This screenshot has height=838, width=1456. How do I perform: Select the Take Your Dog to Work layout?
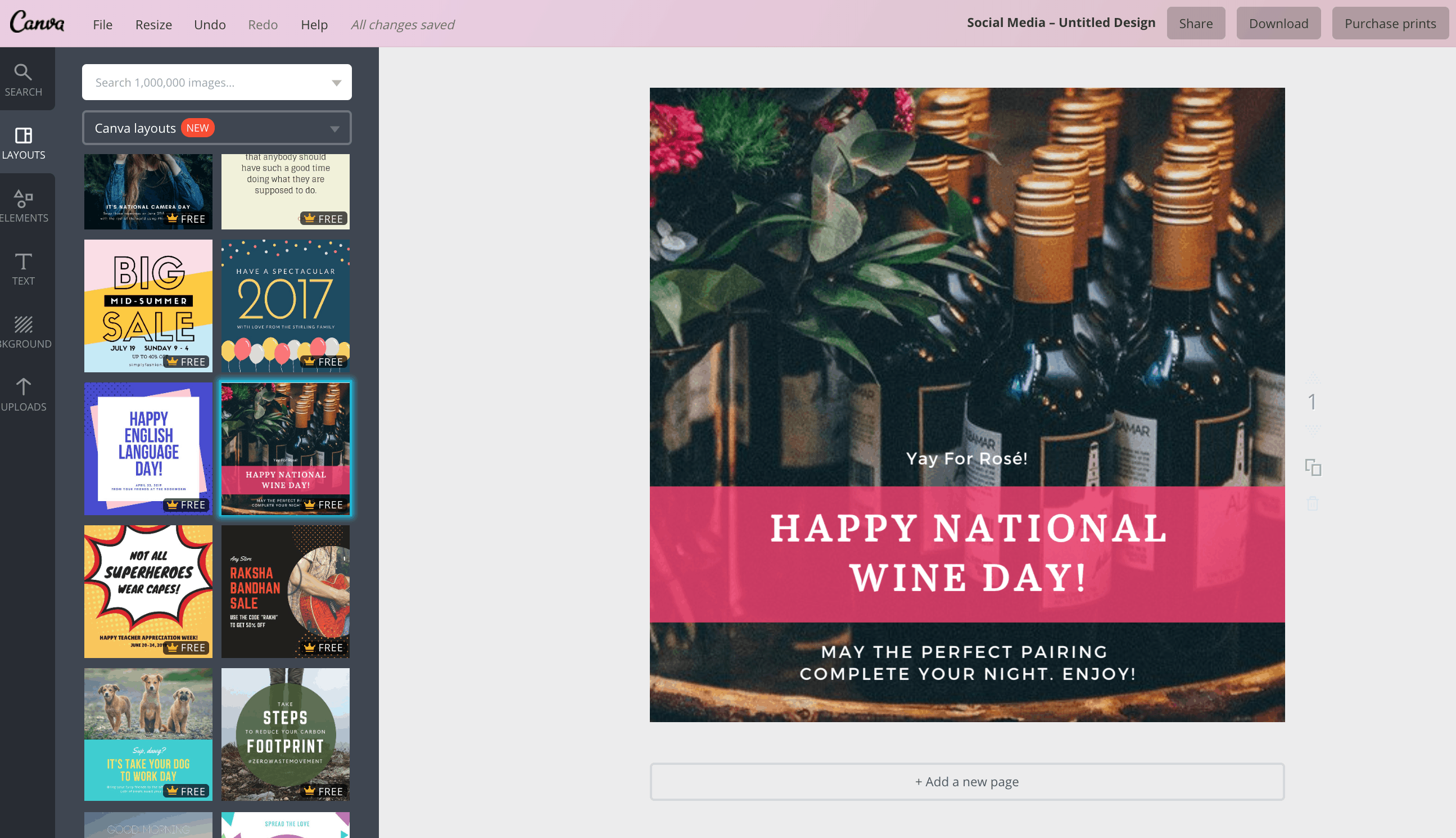[148, 735]
